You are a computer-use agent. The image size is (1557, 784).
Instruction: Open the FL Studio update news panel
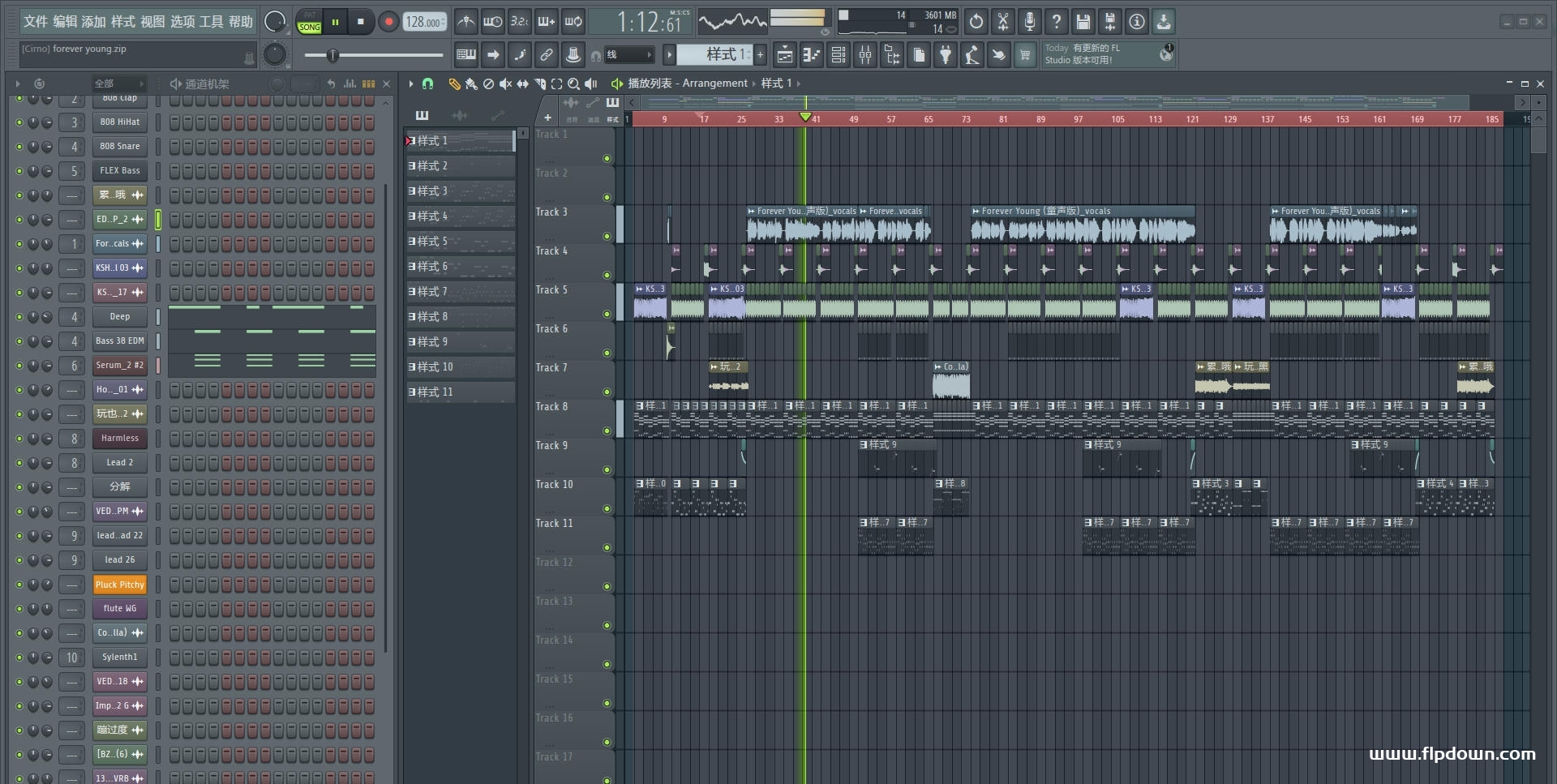[x=1108, y=54]
